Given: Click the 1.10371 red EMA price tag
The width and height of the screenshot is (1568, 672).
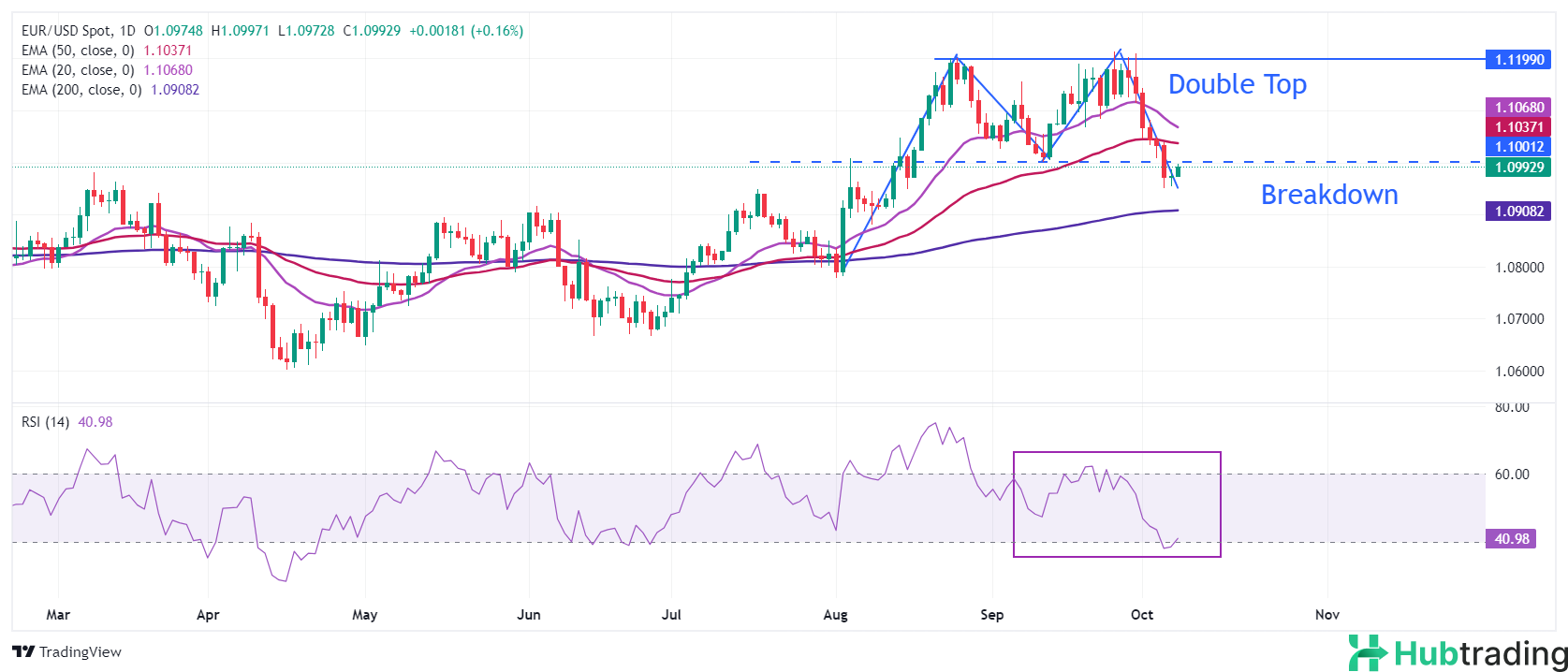Looking at the screenshot, I should 1517,127.
